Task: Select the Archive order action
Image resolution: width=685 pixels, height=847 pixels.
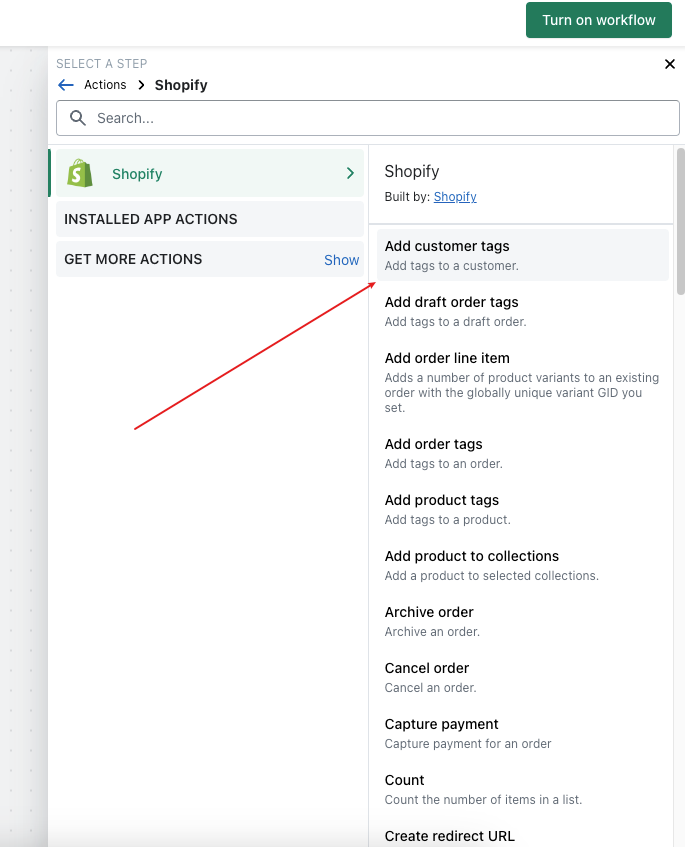Action: (x=522, y=621)
